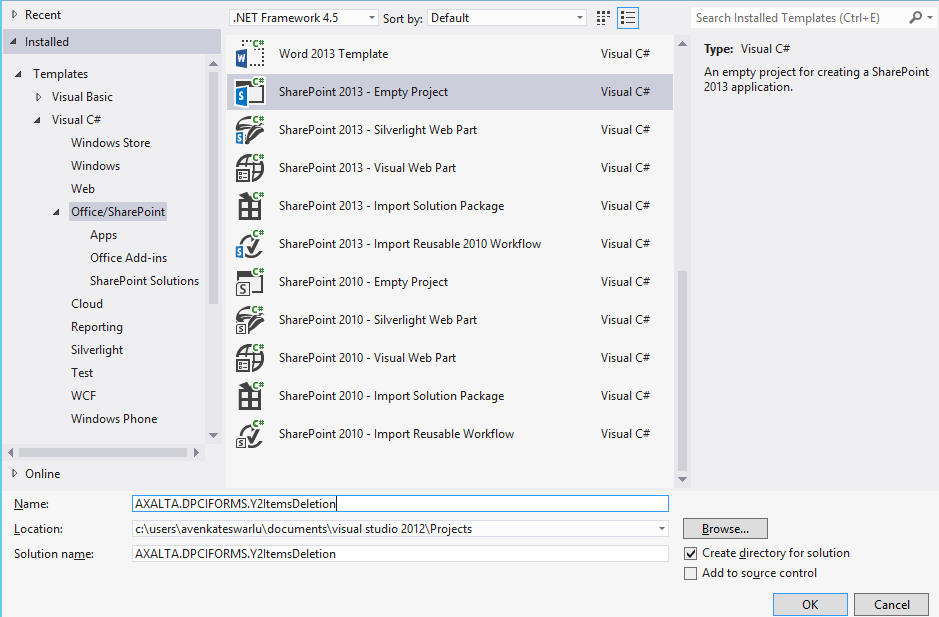
Task: Click tree horizontal scroll left arrow
Action: click(11, 452)
